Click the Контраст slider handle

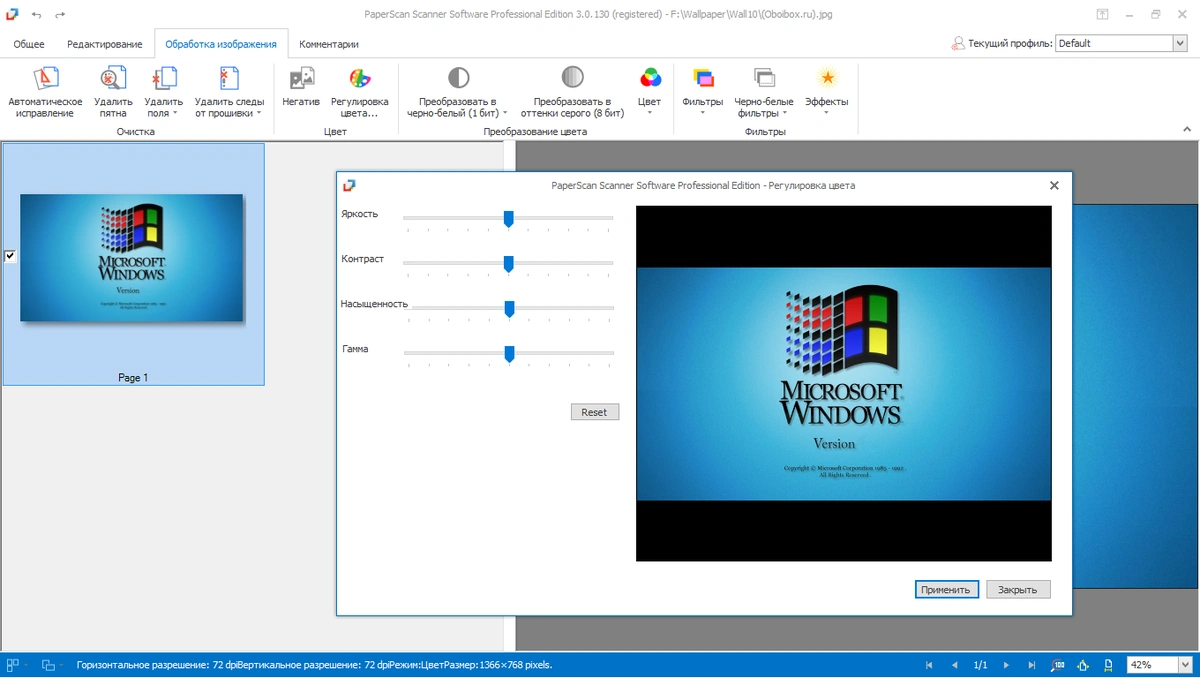tap(509, 264)
